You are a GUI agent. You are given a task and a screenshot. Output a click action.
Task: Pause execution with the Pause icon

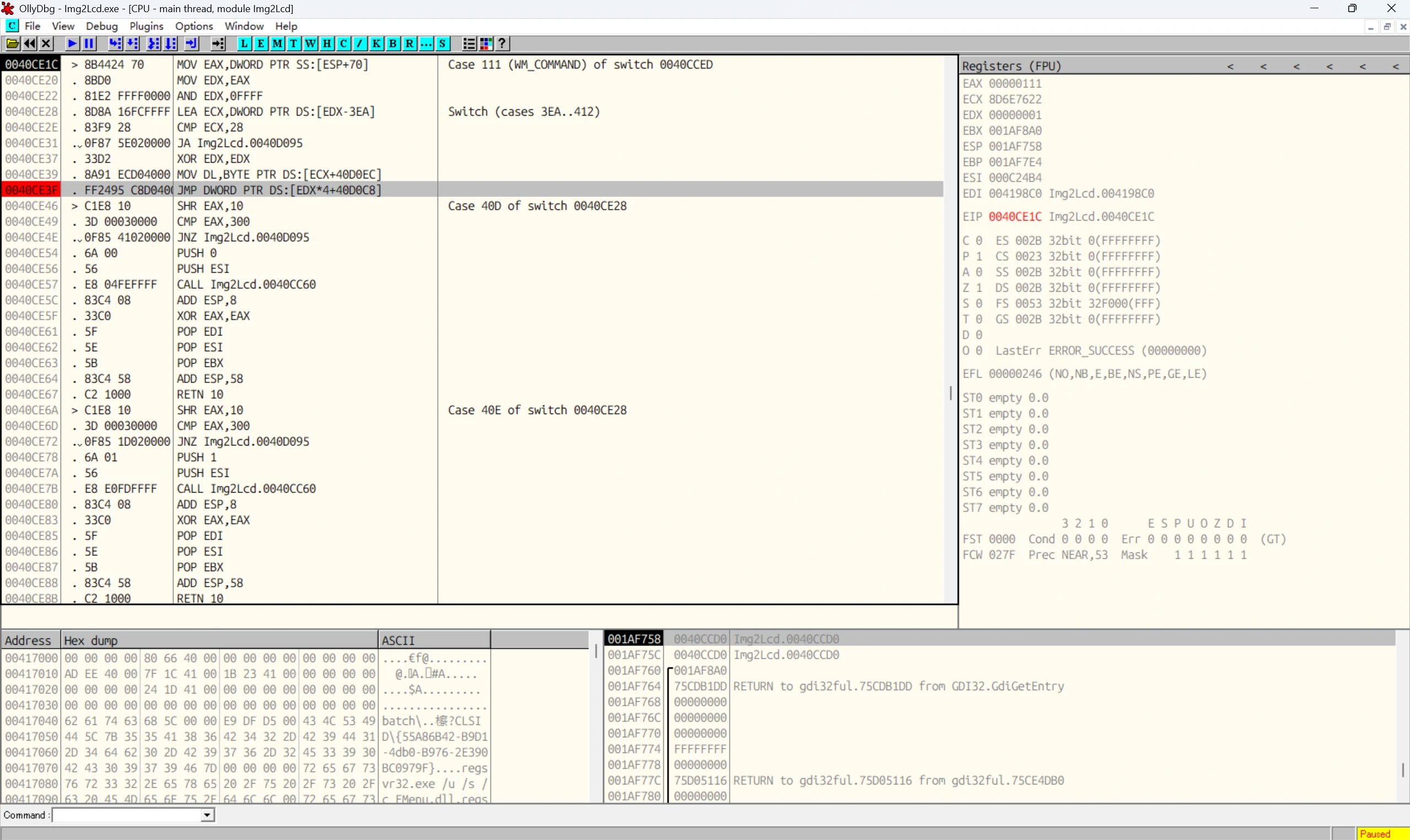coord(89,44)
